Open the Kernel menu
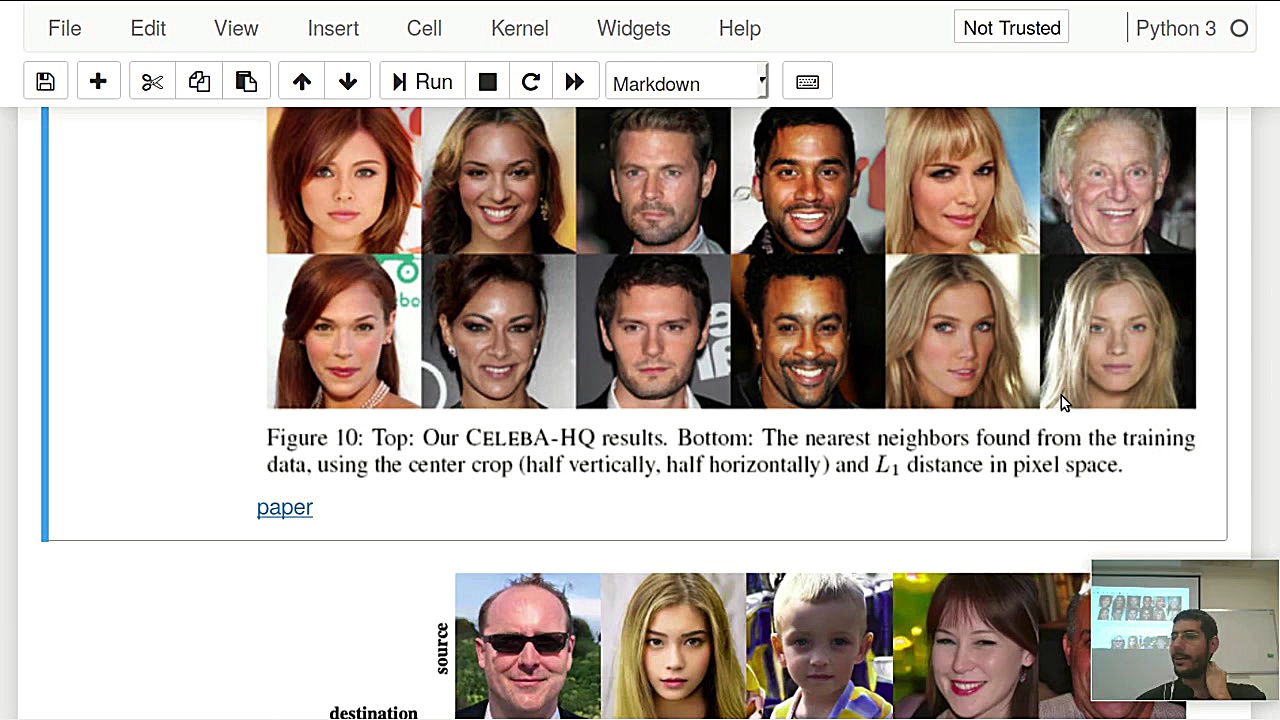1280x720 pixels. click(x=520, y=28)
